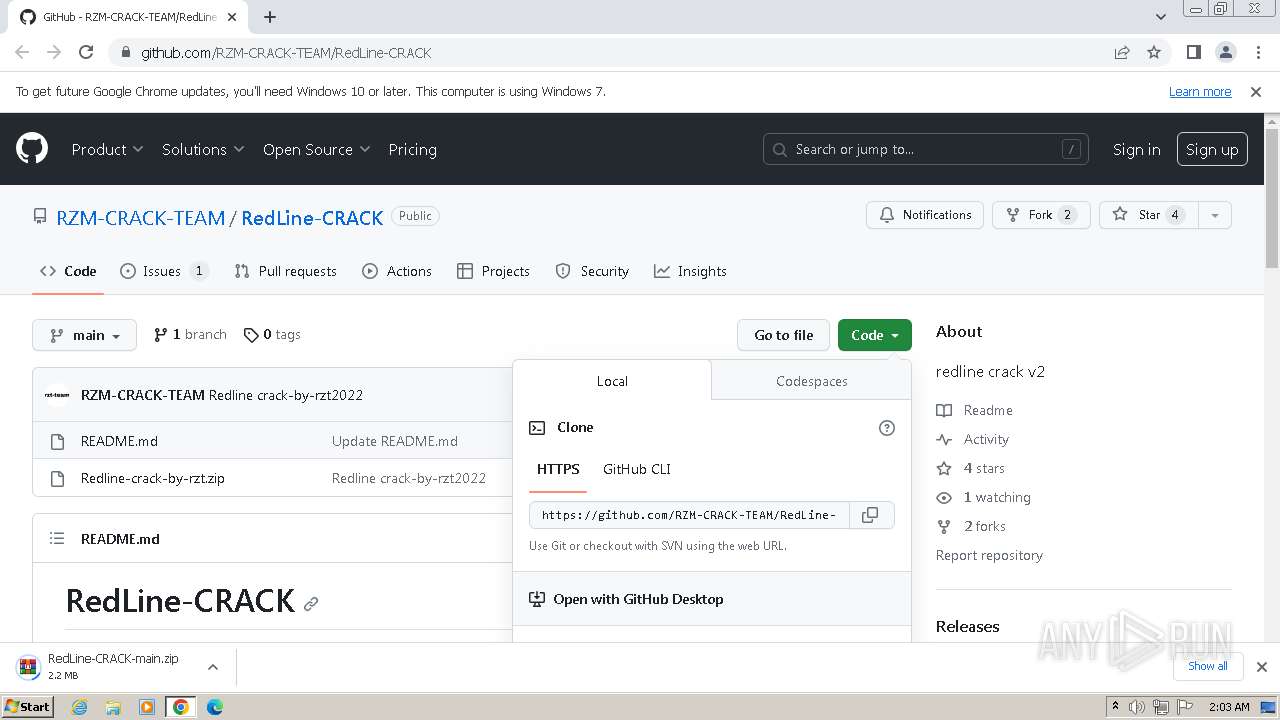Image resolution: width=1280 pixels, height=720 pixels.
Task: View 0 tags link
Action: (x=272, y=335)
